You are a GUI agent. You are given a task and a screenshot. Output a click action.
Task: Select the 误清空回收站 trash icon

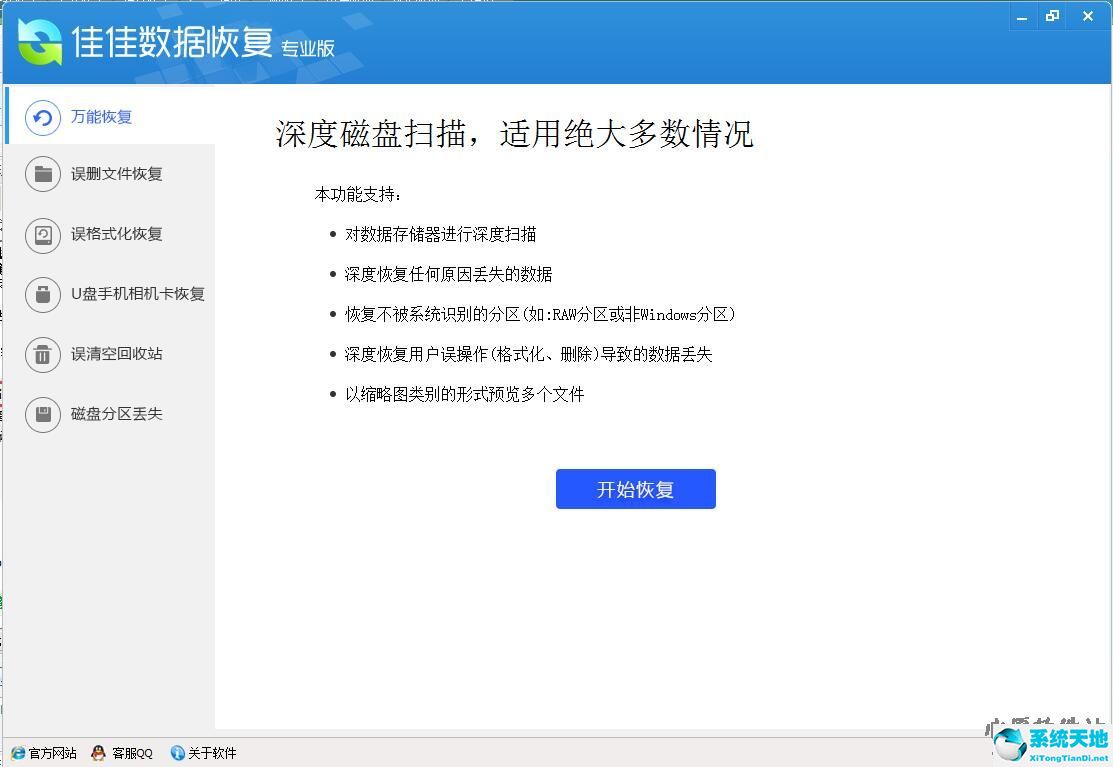coord(43,354)
